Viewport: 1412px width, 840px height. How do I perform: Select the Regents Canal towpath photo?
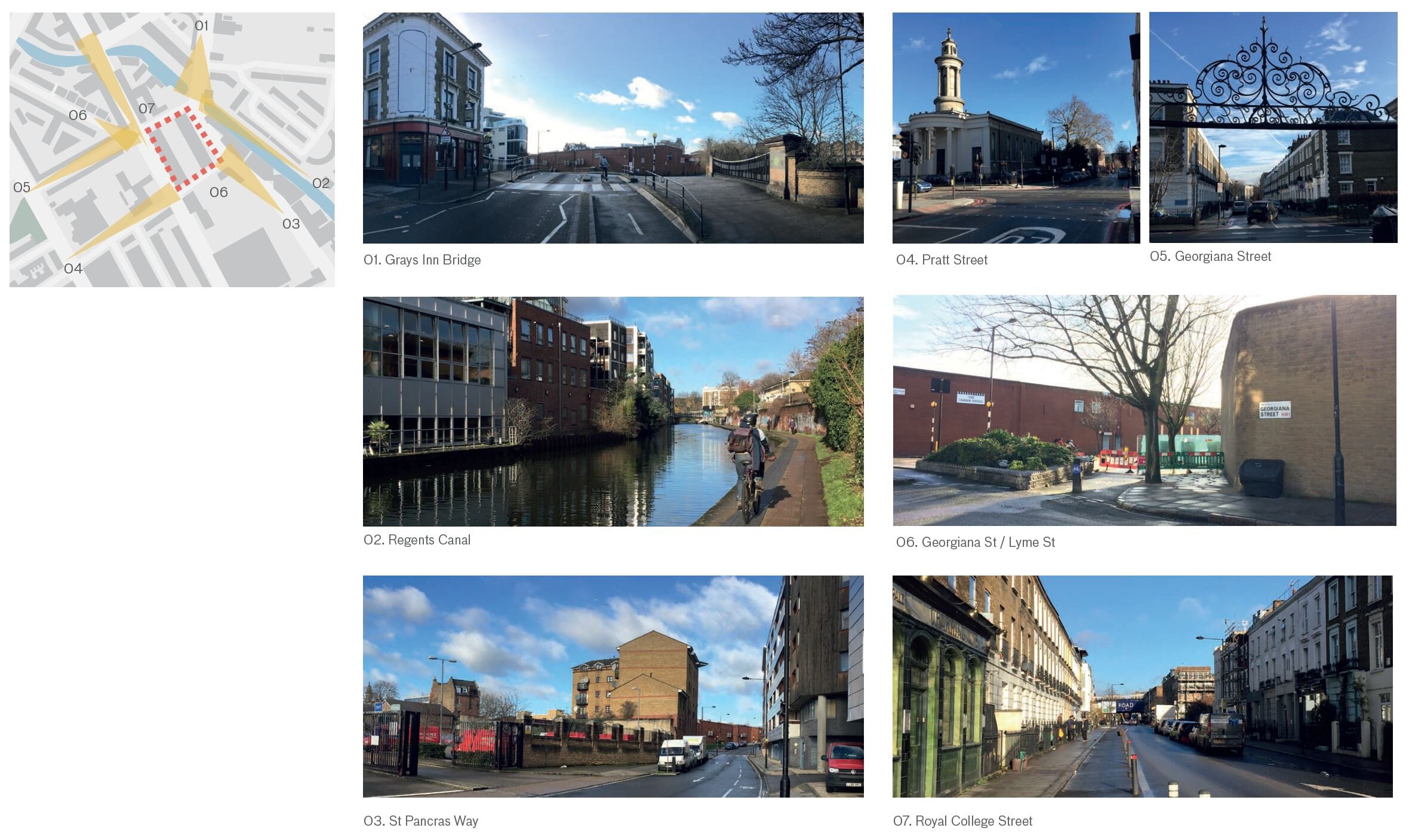613,411
